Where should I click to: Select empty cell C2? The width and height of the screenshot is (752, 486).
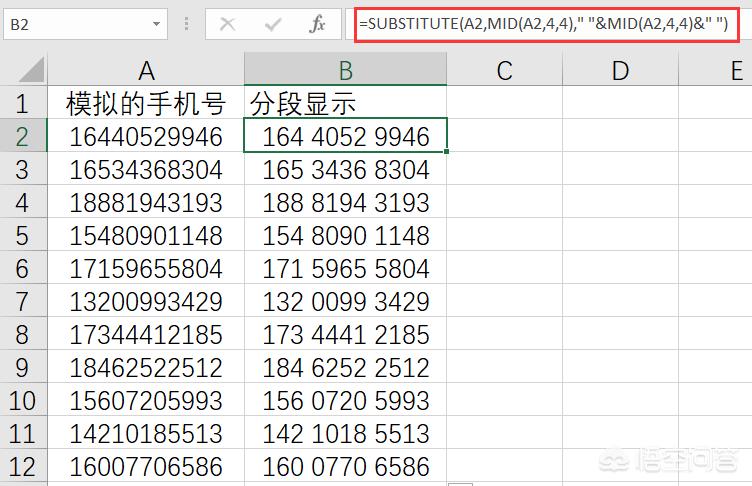click(x=504, y=136)
